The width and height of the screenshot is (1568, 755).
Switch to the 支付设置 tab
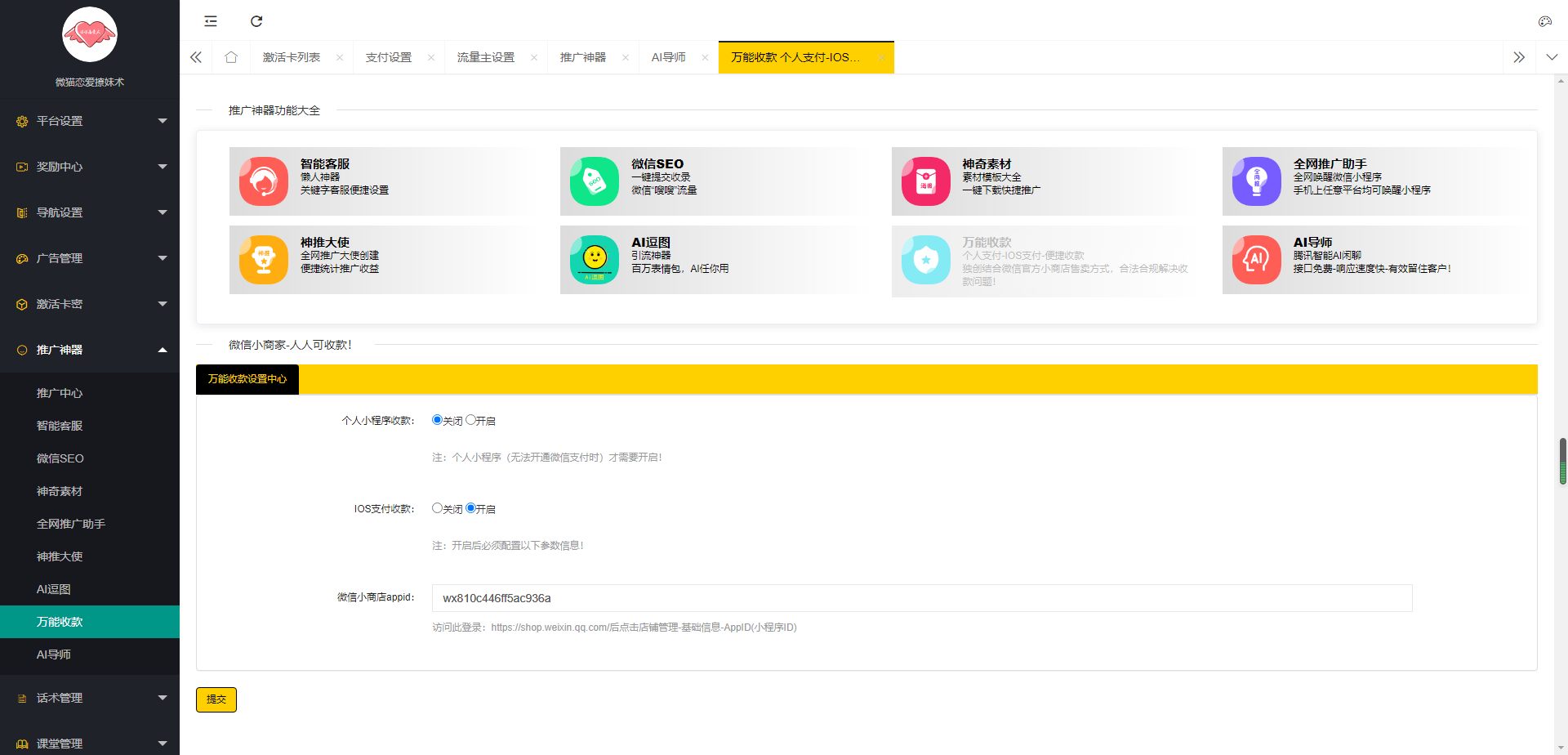389,57
